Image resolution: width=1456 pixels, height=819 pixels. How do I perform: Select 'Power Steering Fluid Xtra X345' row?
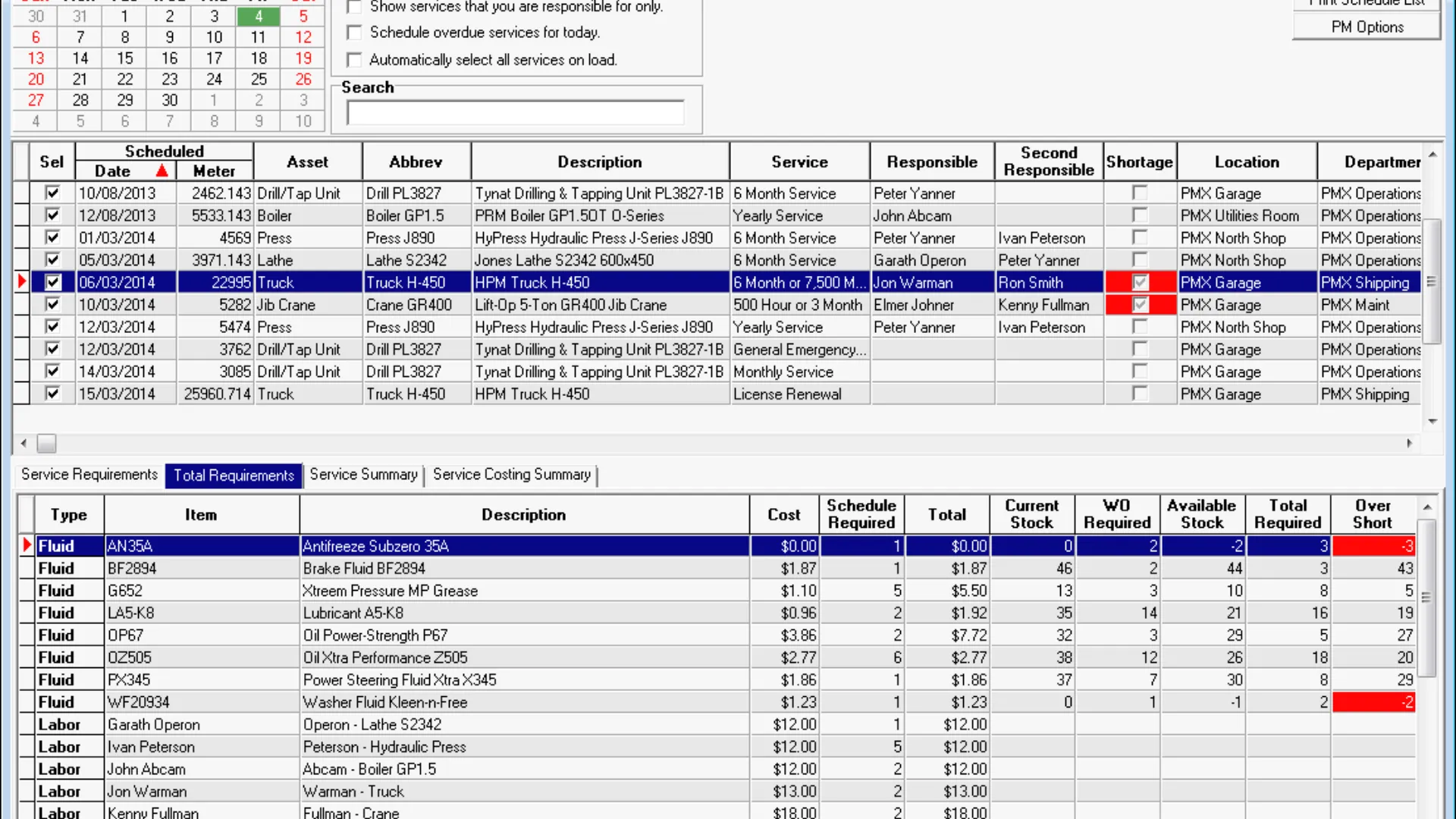point(524,679)
